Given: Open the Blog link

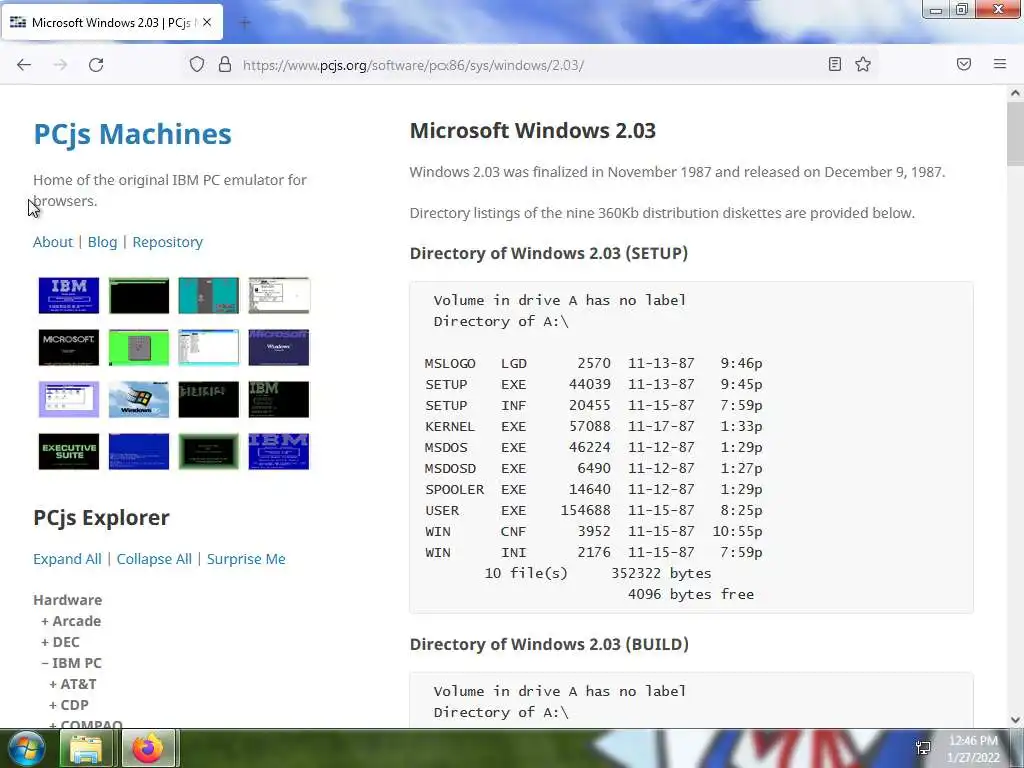Looking at the screenshot, I should 103,242.
